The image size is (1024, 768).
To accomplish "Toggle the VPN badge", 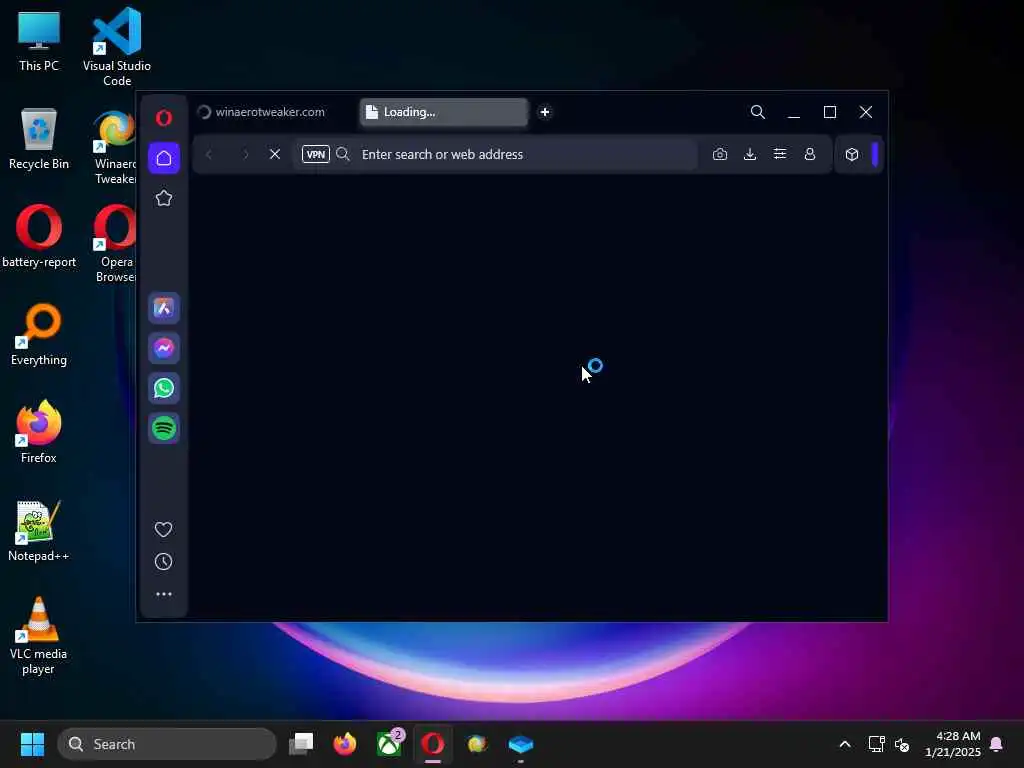I will coord(315,154).
